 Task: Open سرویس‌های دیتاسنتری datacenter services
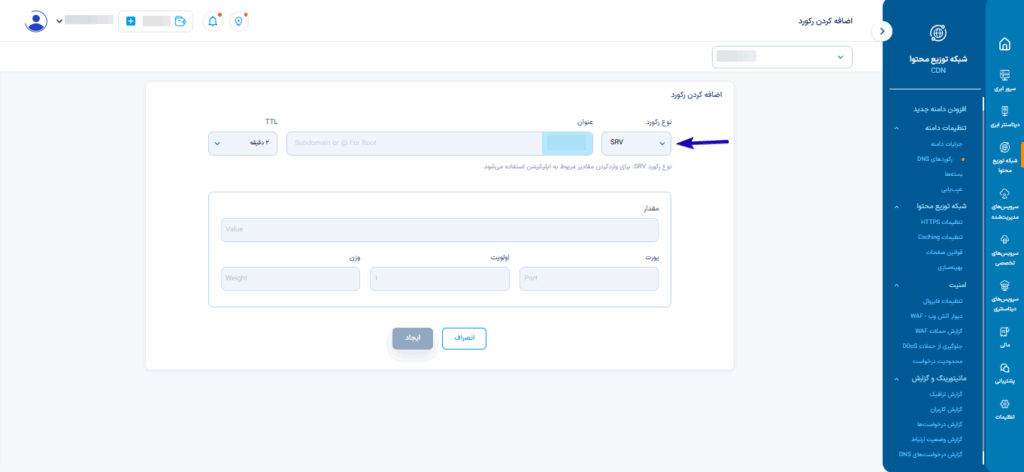click(1004, 294)
